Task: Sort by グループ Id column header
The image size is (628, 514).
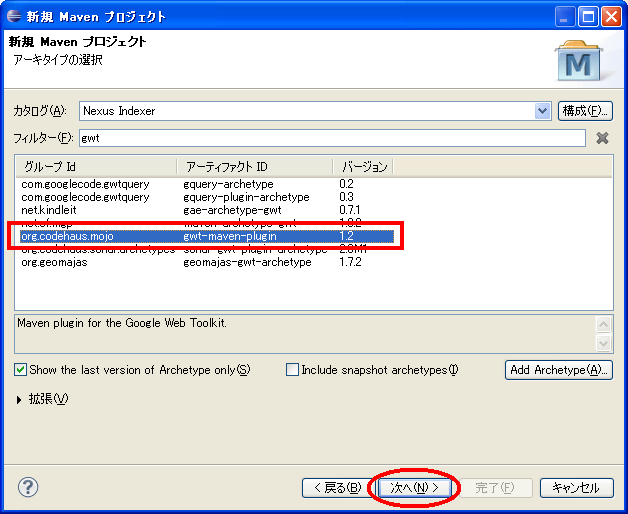Action: point(96,166)
